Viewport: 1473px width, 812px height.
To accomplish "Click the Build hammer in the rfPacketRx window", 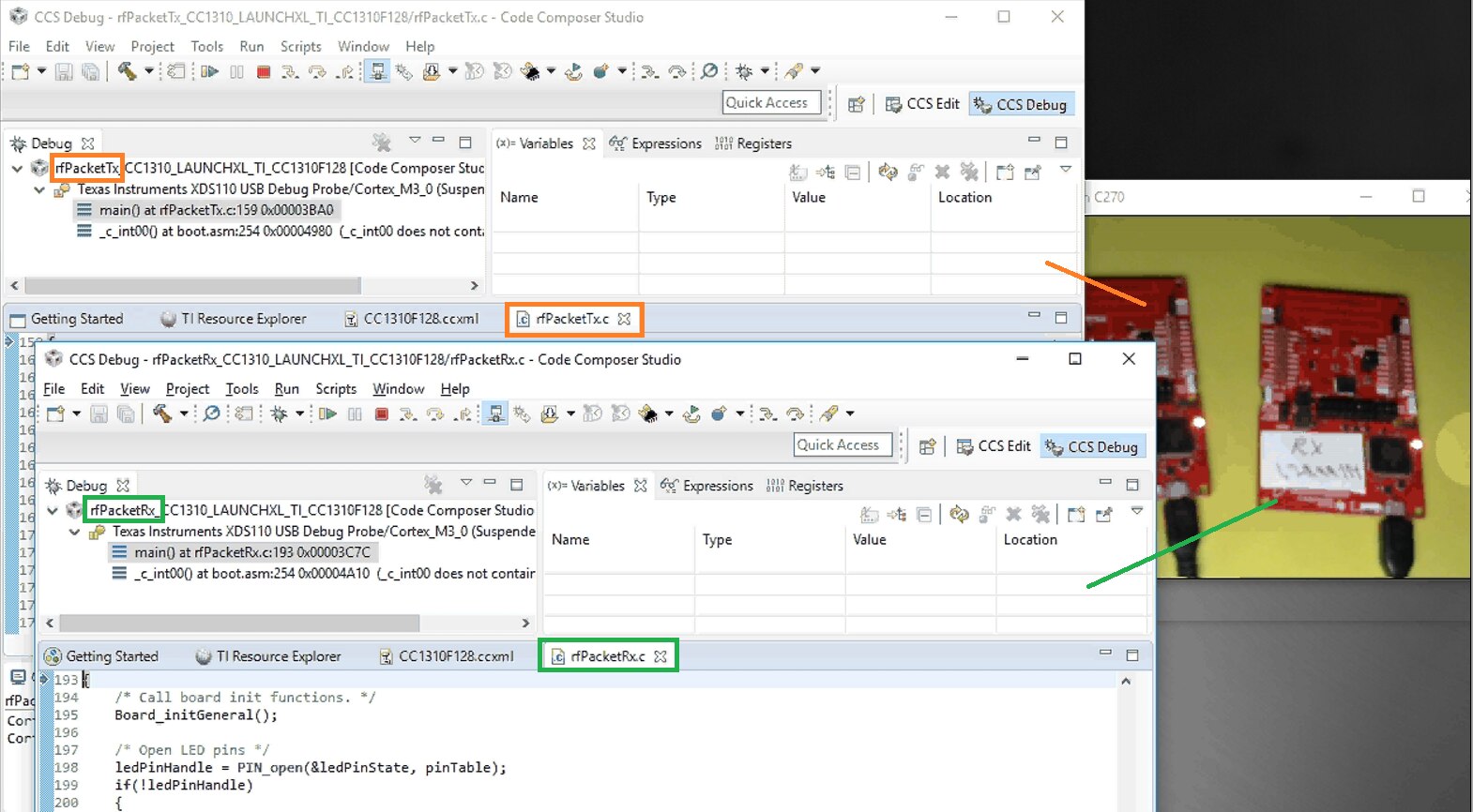I will pyautogui.click(x=161, y=414).
